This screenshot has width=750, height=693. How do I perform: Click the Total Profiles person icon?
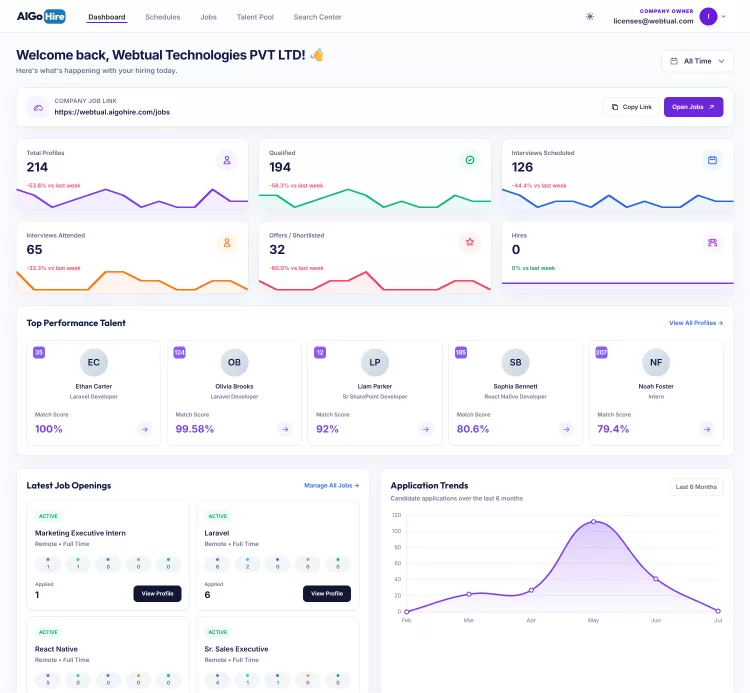point(227,160)
